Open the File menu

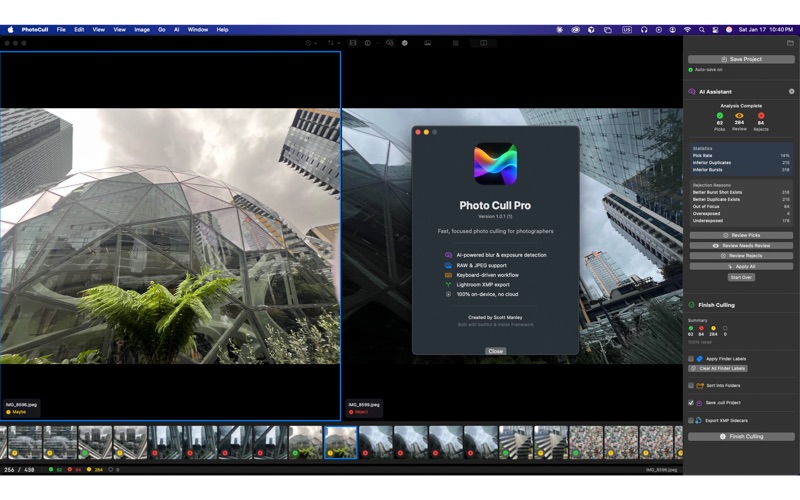pyautogui.click(x=61, y=30)
